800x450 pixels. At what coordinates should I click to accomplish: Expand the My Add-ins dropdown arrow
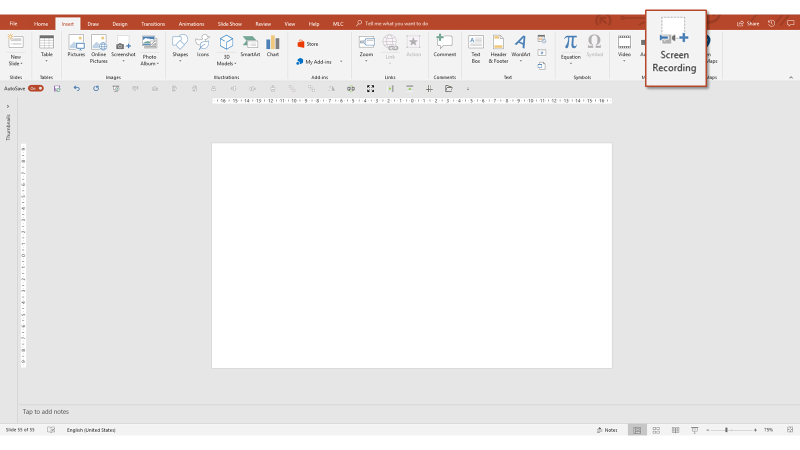pos(341,62)
